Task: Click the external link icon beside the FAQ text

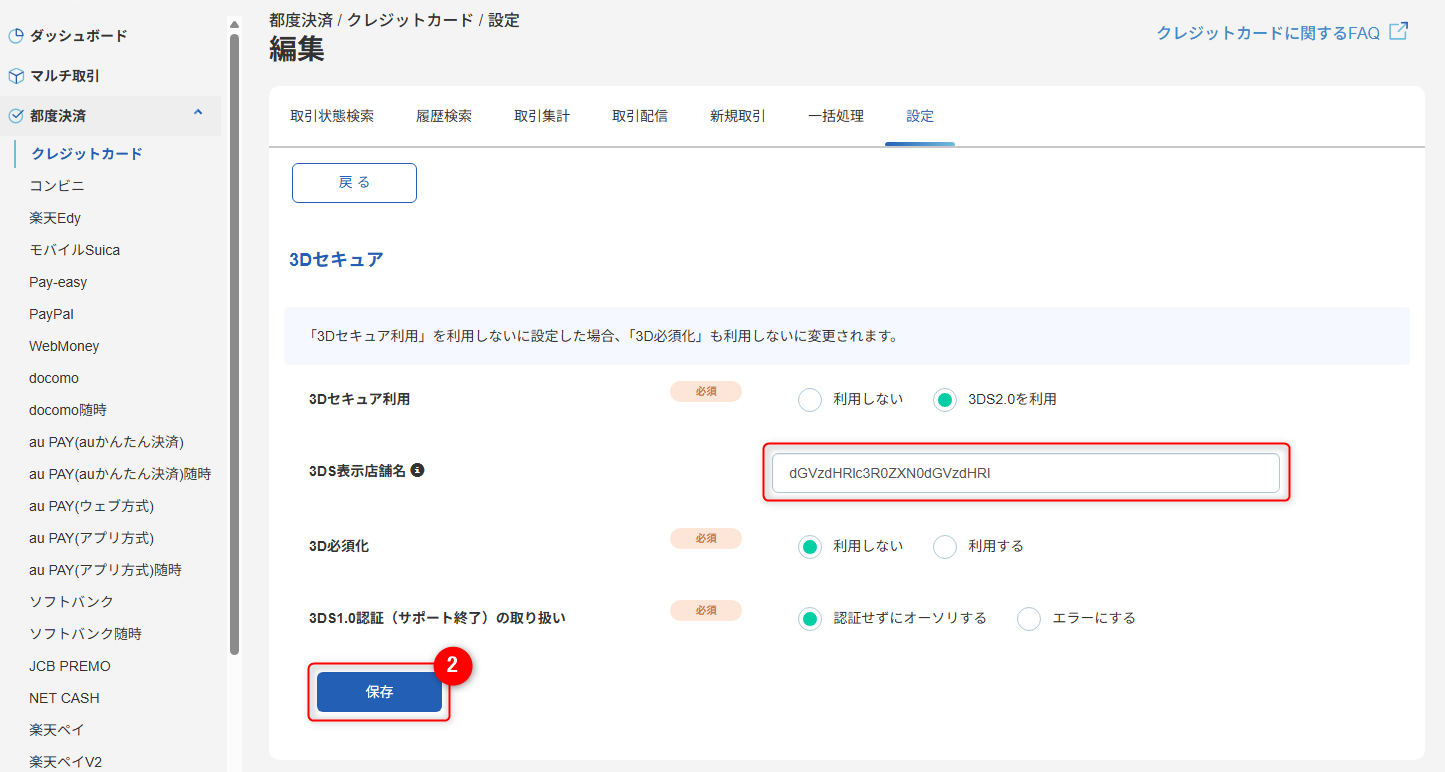Action: click(x=1399, y=31)
